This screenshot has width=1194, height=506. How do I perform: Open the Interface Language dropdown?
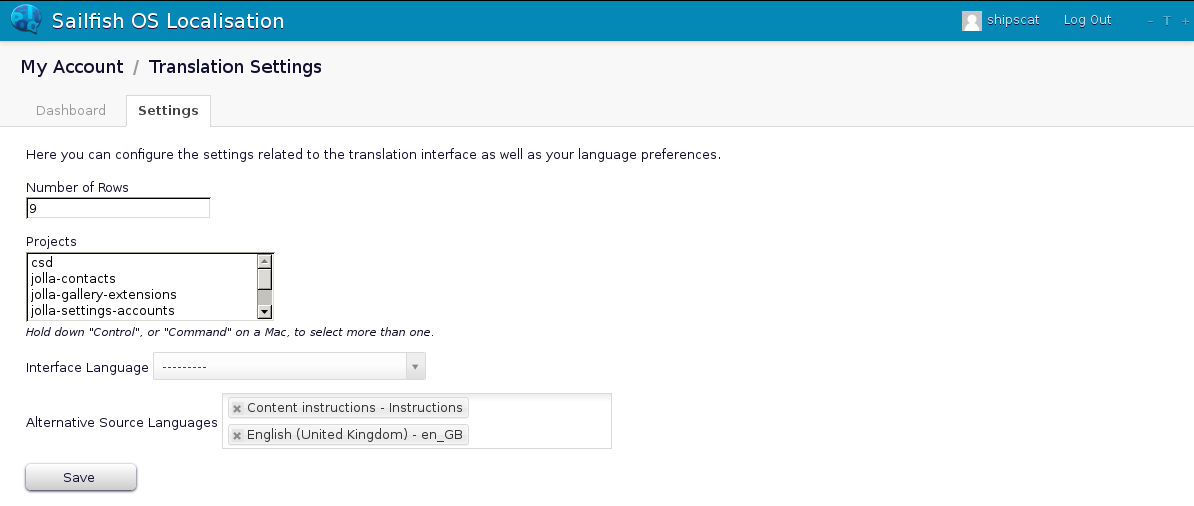289,367
